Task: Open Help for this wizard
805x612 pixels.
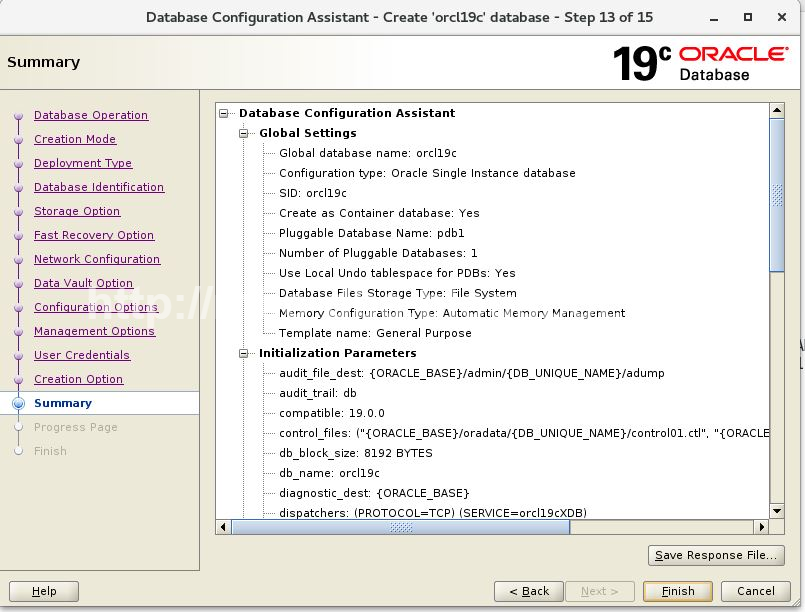Action: click(x=44, y=591)
